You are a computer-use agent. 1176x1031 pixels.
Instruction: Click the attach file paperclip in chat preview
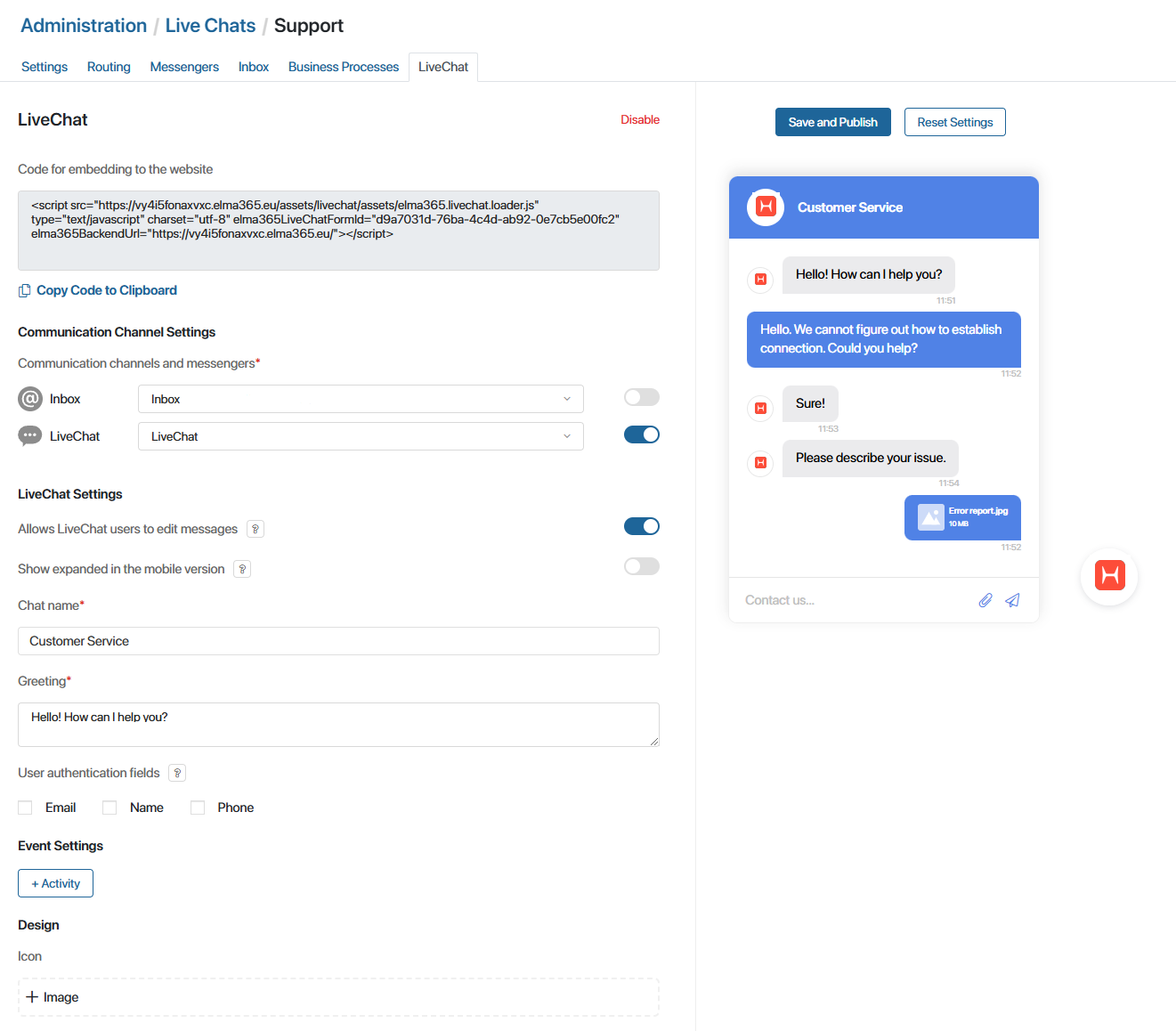click(985, 600)
